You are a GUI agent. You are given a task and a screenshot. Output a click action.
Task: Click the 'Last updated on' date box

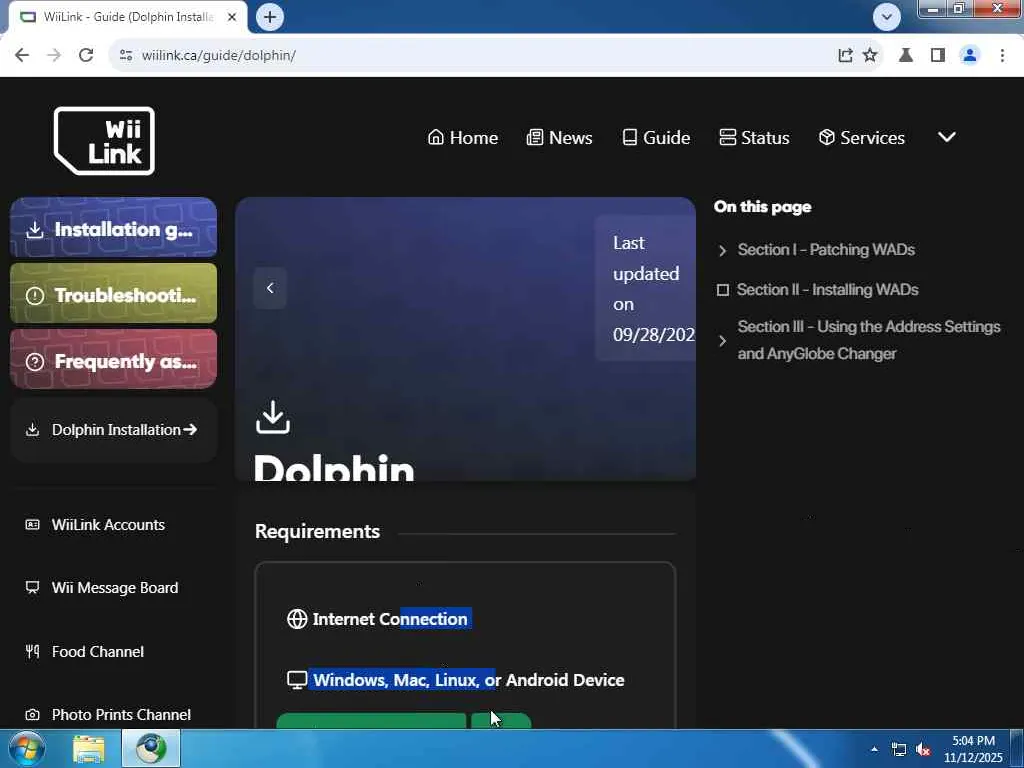pos(646,289)
